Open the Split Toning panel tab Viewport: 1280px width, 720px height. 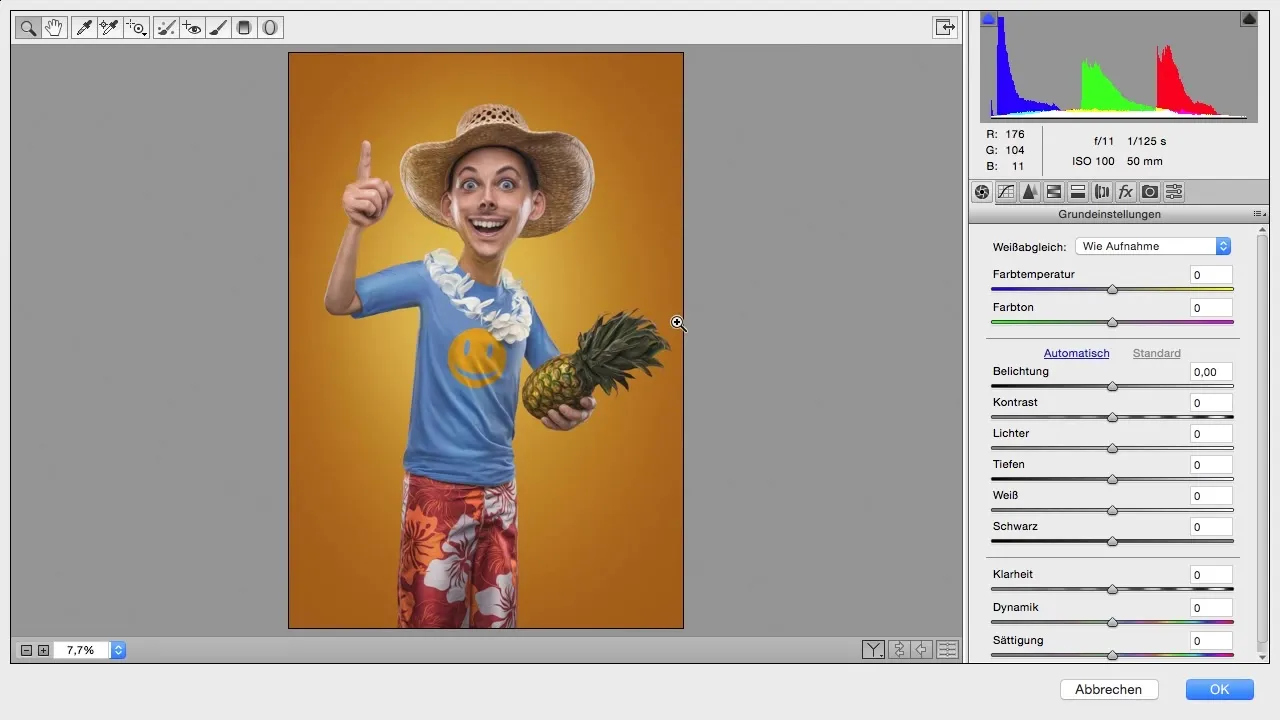(1078, 192)
